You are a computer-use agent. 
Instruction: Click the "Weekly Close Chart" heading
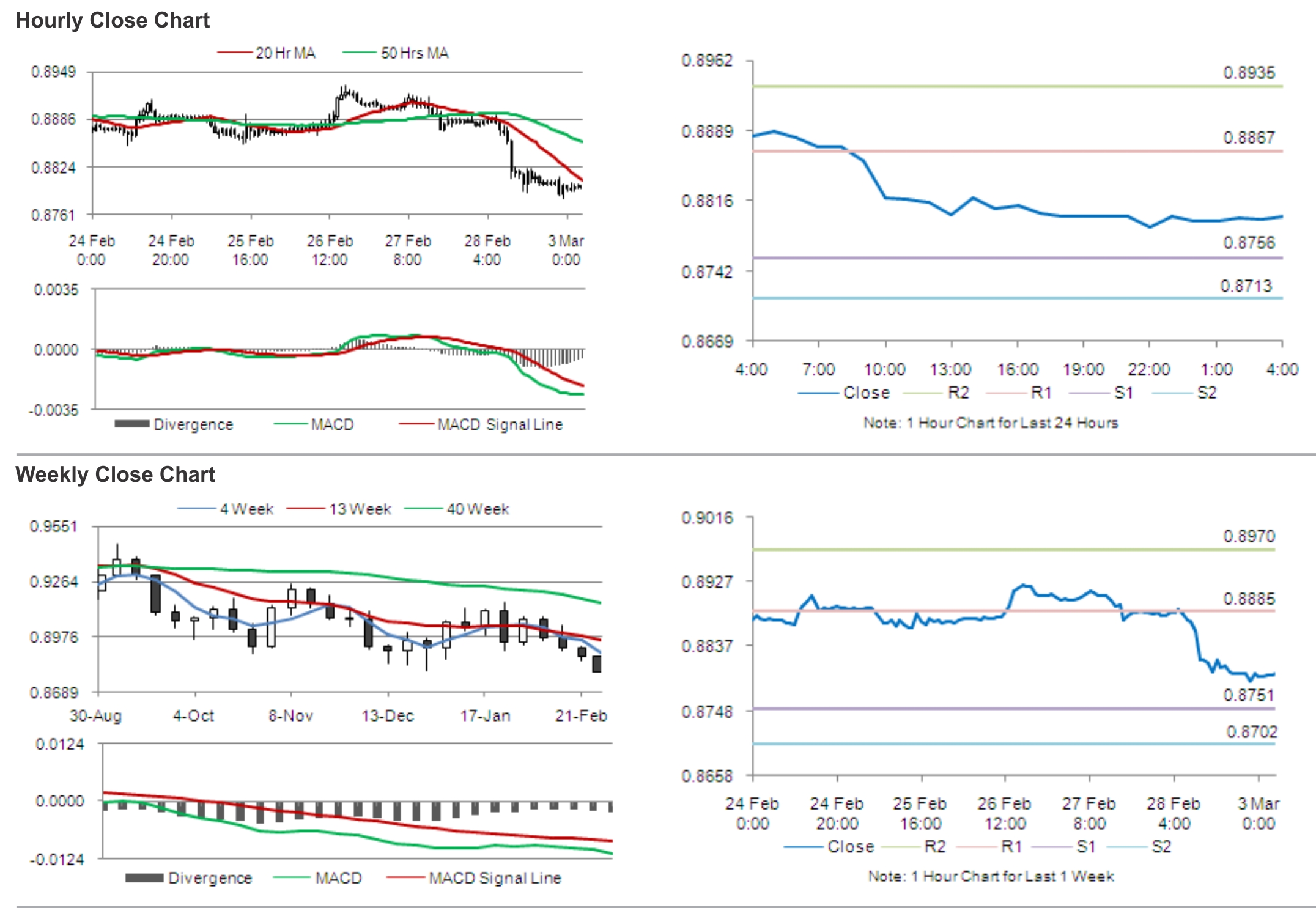(x=116, y=474)
